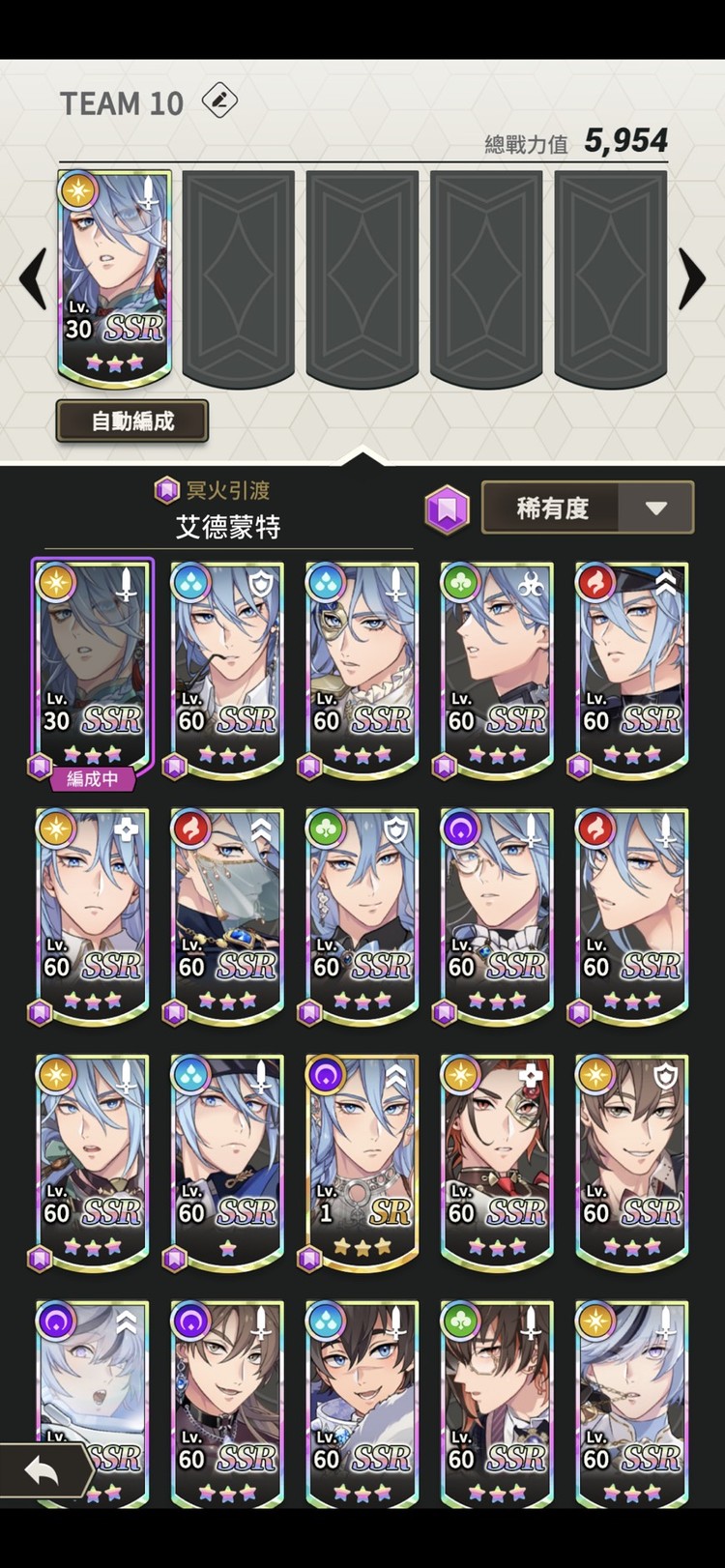The width and height of the screenshot is (725, 1568).
Task: Tap the back arrow at bottom left
Action: pyautogui.click(x=44, y=1472)
